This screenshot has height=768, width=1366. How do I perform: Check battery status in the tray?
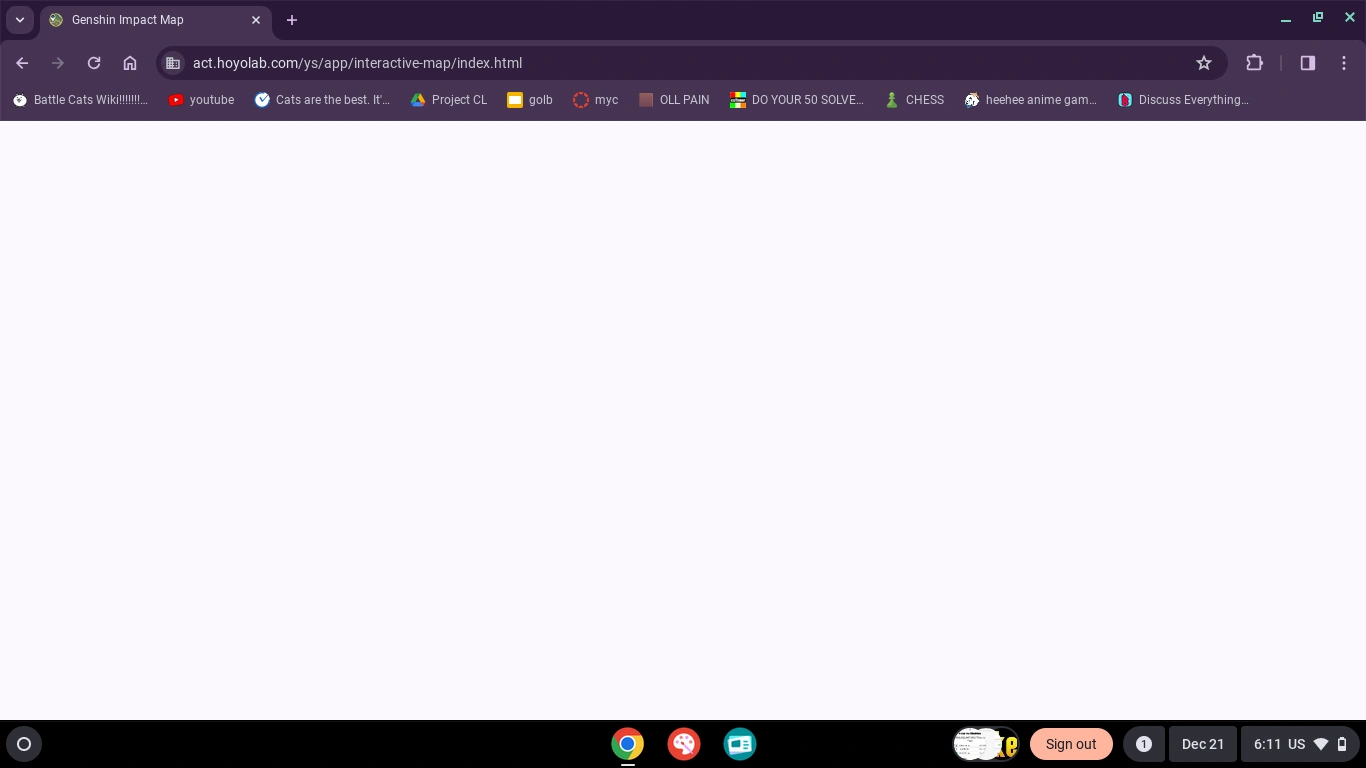(1341, 744)
